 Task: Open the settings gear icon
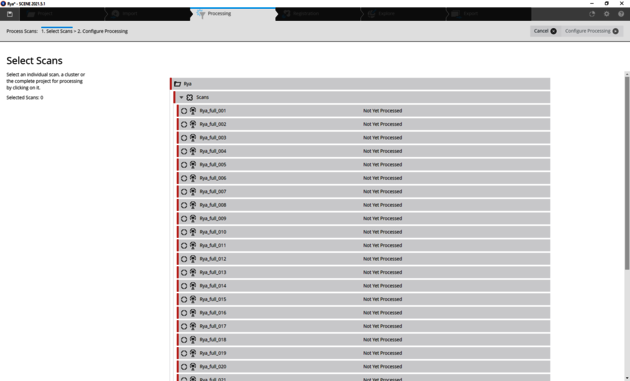click(x=606, y=14)
